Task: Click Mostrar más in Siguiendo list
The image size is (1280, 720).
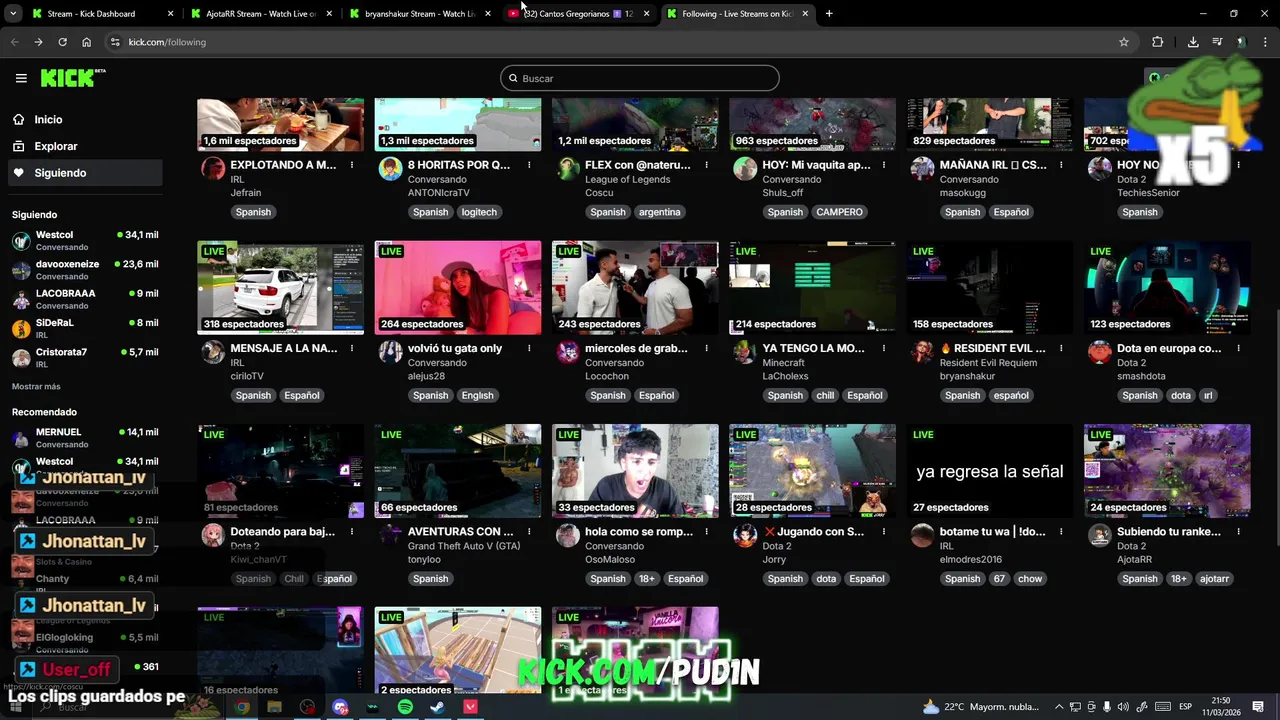Action: (36, 386)
